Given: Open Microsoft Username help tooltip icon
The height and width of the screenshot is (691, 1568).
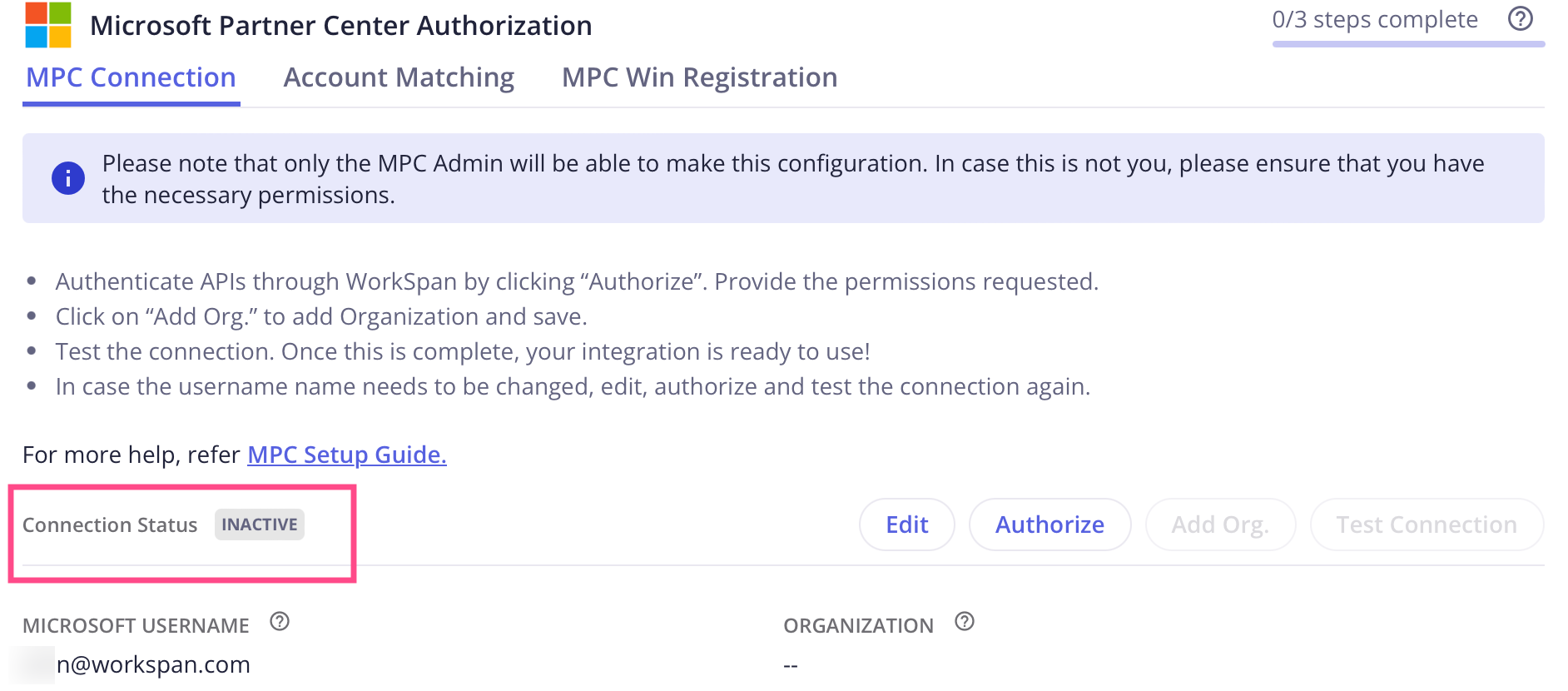Looking at the screenshot, I should 280,622.
